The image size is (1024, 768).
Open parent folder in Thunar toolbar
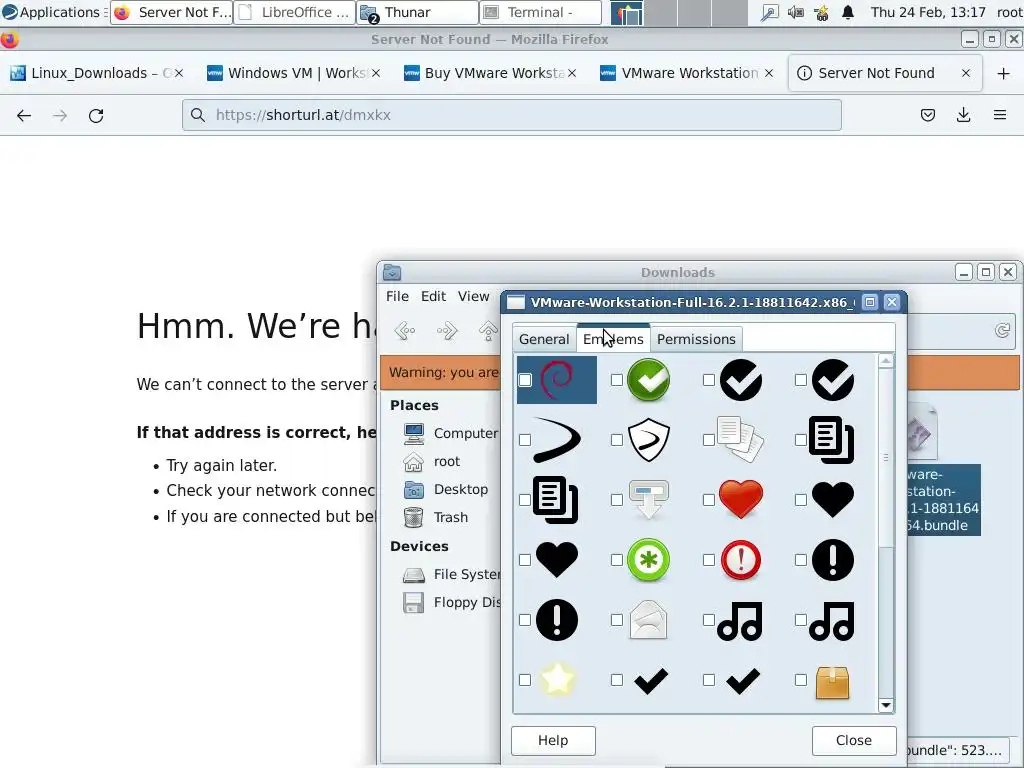click(x=488, y=330)
